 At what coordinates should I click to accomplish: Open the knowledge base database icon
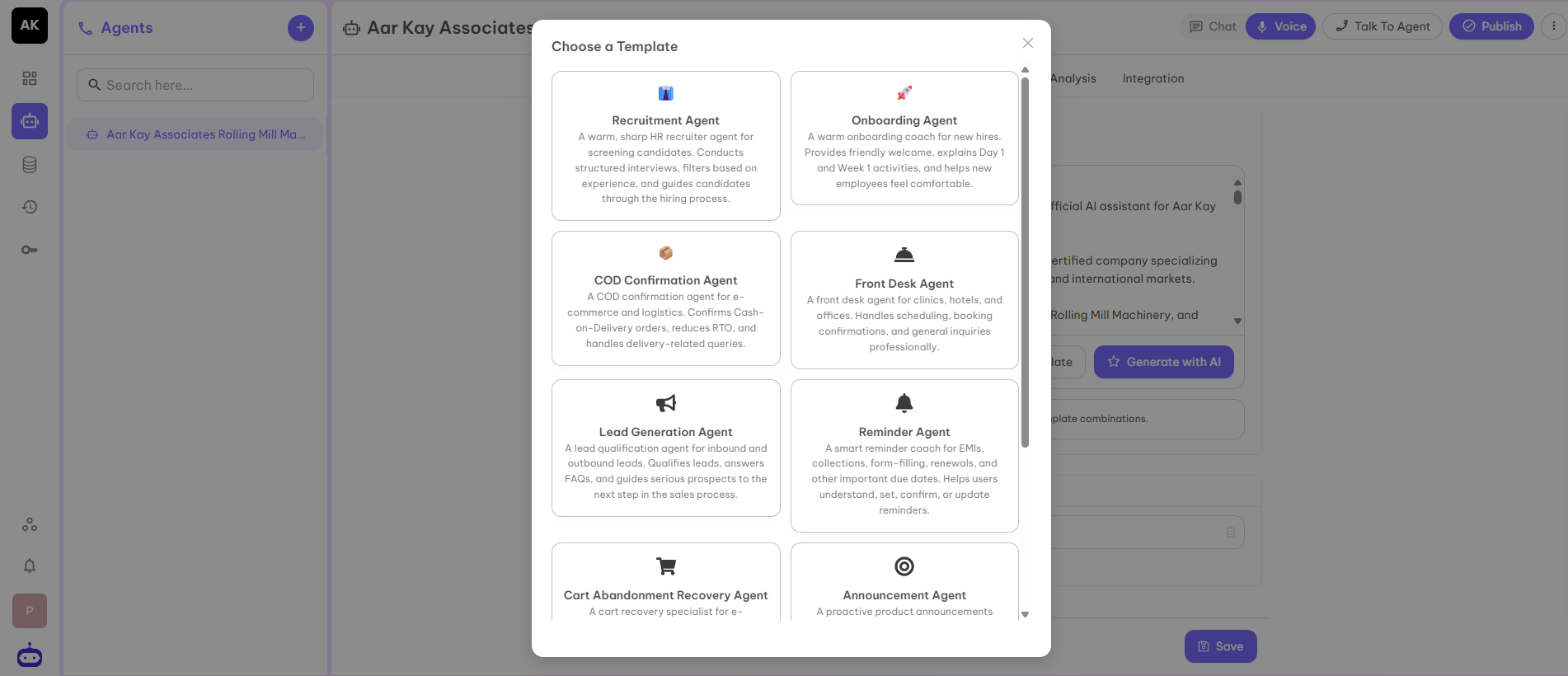(30, 164)
